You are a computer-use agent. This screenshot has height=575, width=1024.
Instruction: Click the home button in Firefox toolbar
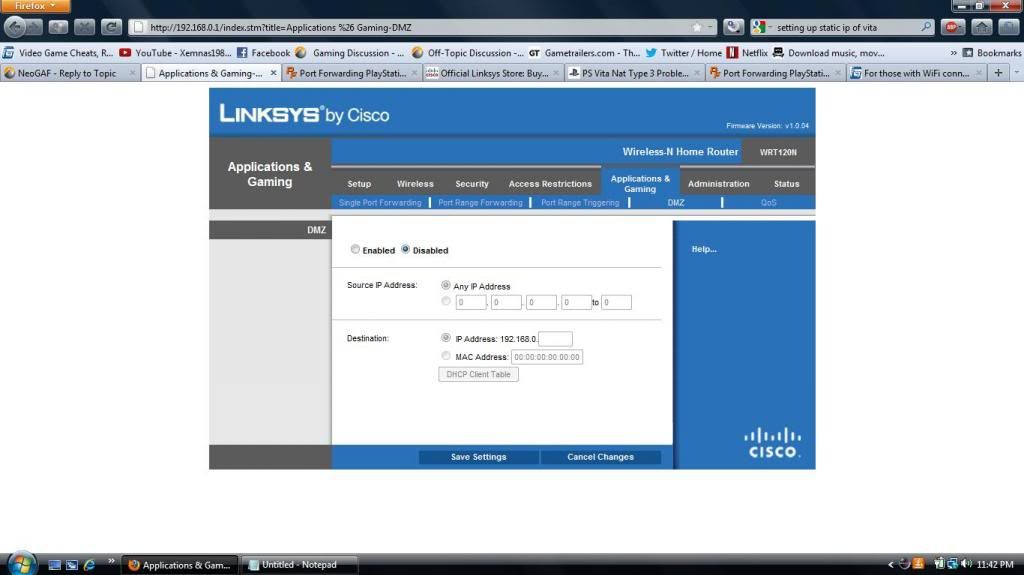coord(981,27)
